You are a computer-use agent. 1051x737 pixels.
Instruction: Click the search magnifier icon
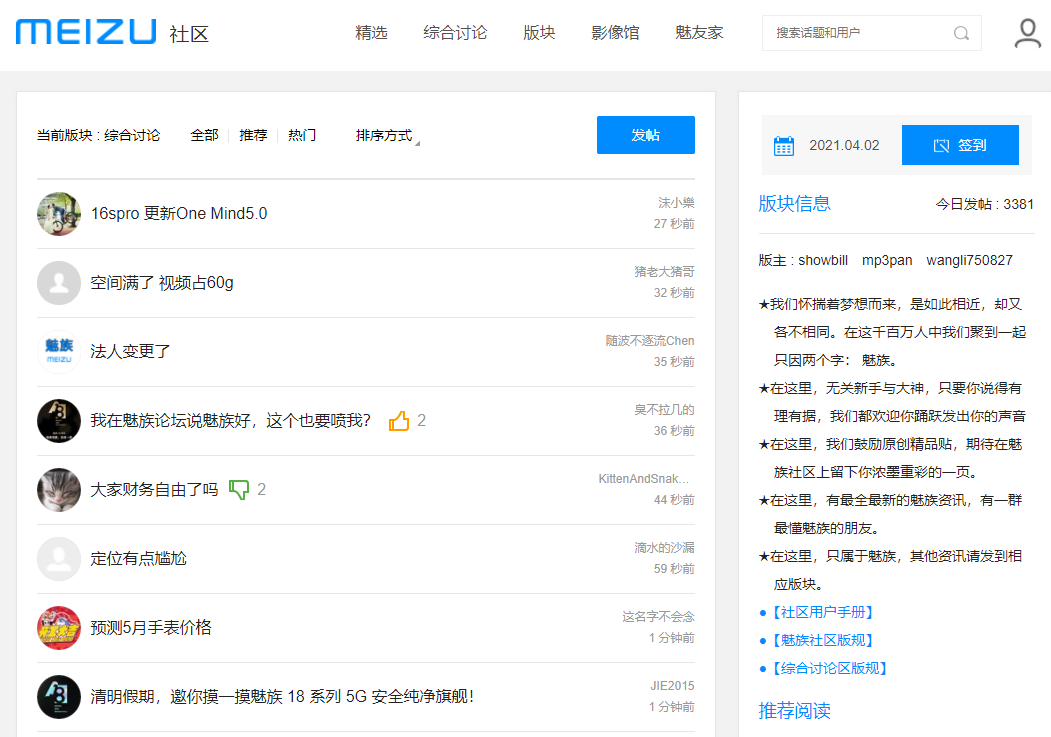(961, 33)
